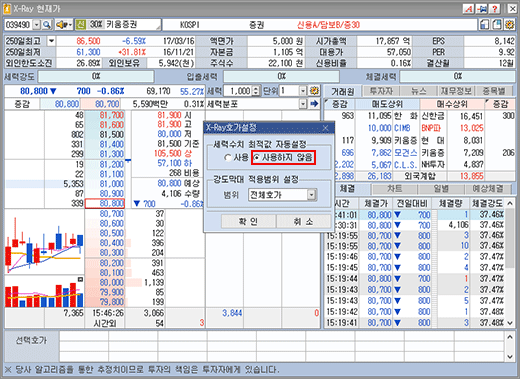520x379 pixels.
Task: Click the speaker alert icon
Action: click(x=61, y=24)
